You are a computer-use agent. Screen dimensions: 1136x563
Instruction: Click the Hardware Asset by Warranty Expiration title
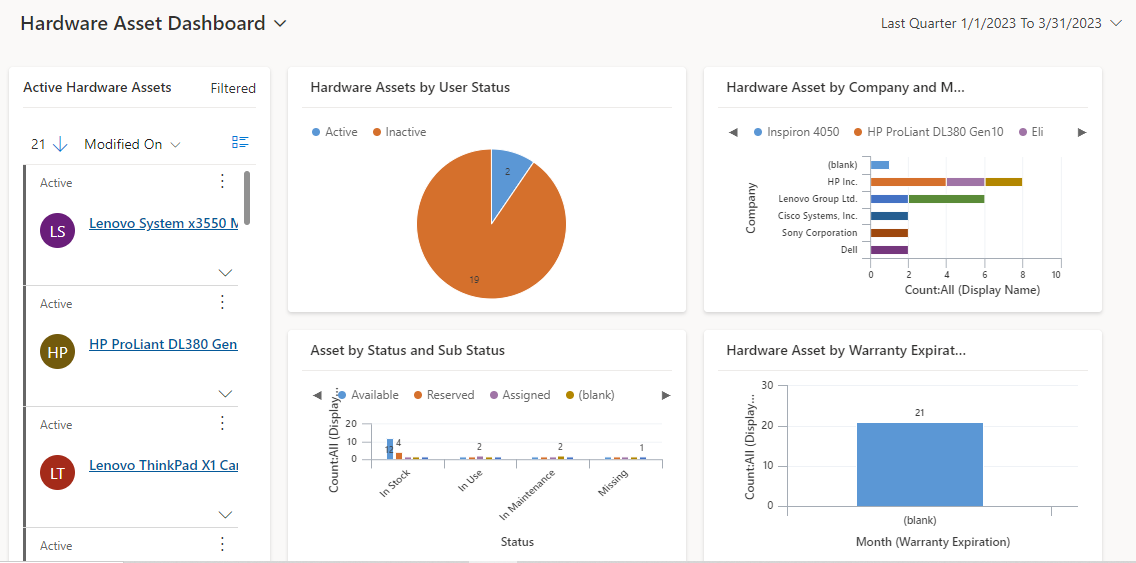[846, 351]
